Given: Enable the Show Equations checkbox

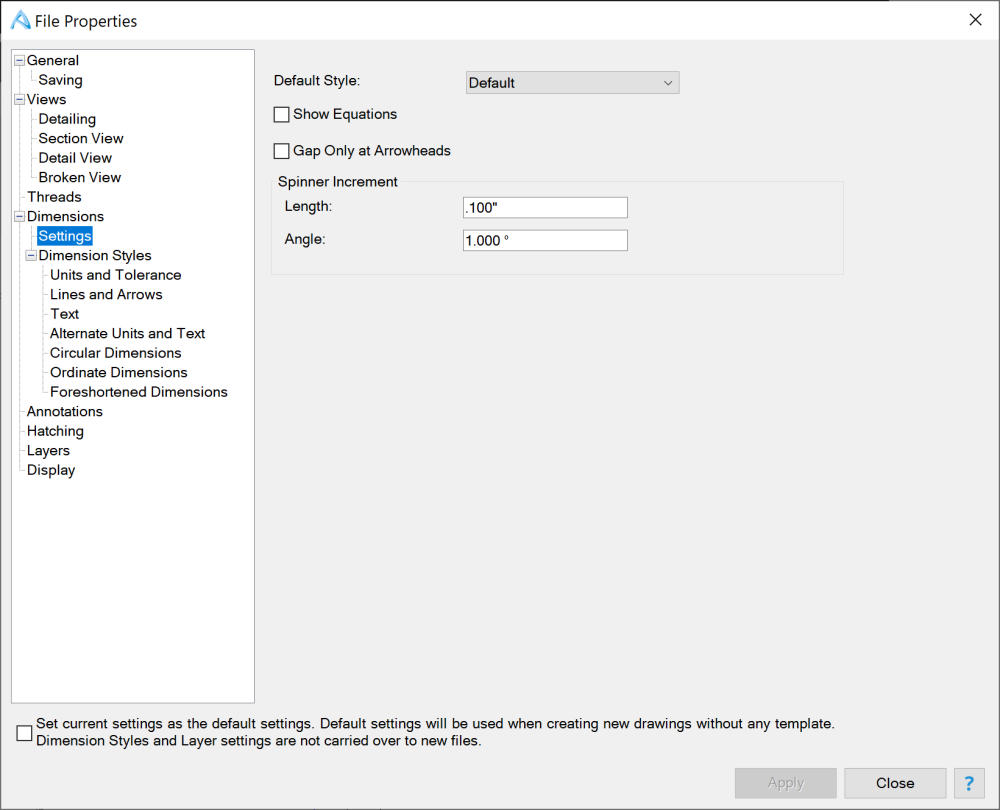Looking at the screenshot, I should point(282,115).
